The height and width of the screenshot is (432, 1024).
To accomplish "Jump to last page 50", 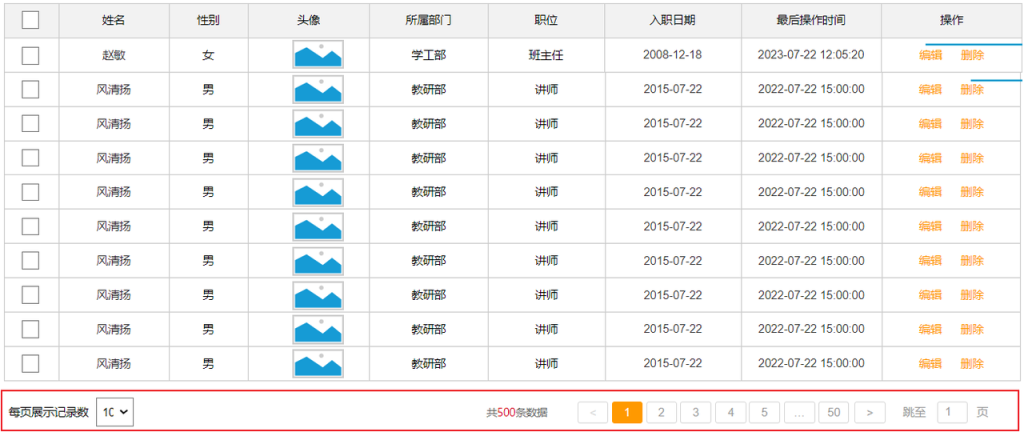I will (833, 412).
